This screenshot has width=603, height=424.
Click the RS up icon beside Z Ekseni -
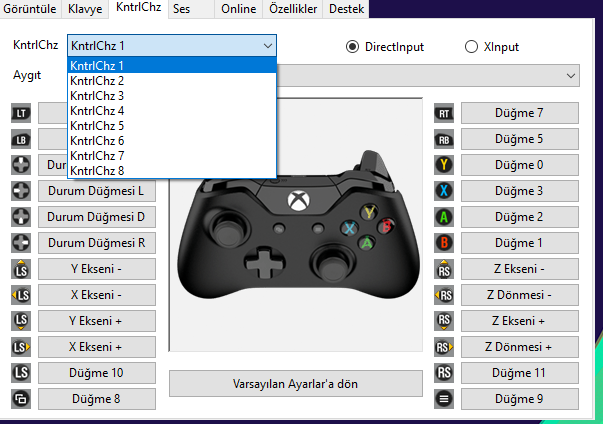[x=444, y=269]
